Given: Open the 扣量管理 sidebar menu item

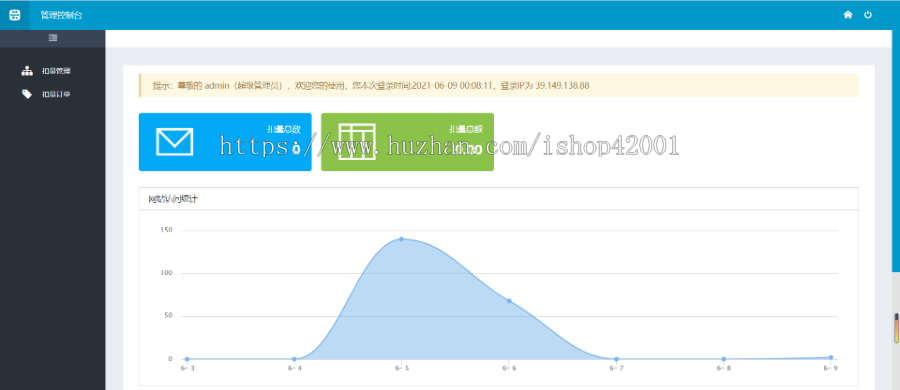Looking at the screenshot, I should tap(56, 71).
